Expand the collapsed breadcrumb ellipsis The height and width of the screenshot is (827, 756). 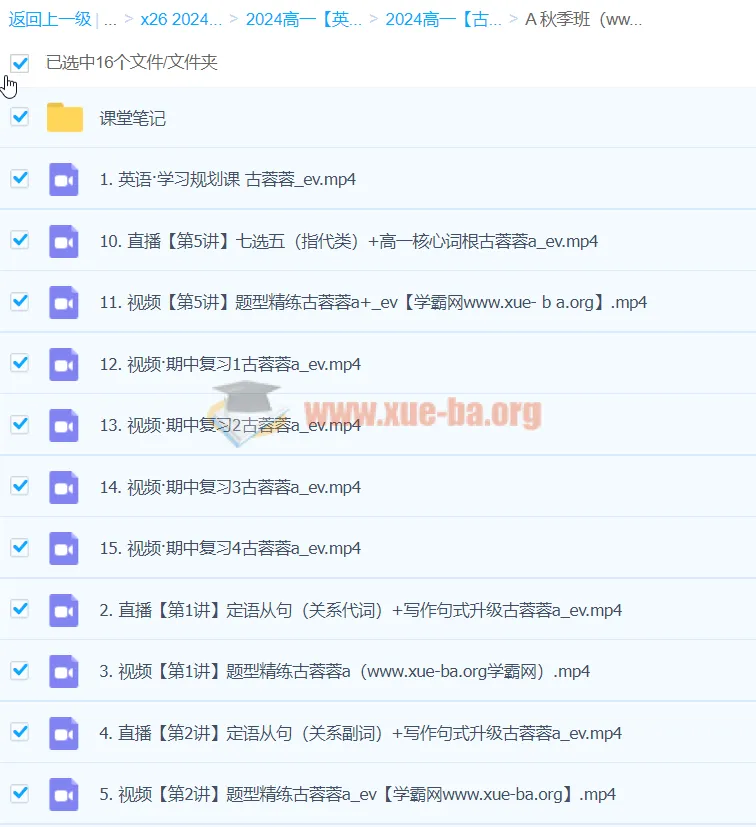[x=110, y=19]
